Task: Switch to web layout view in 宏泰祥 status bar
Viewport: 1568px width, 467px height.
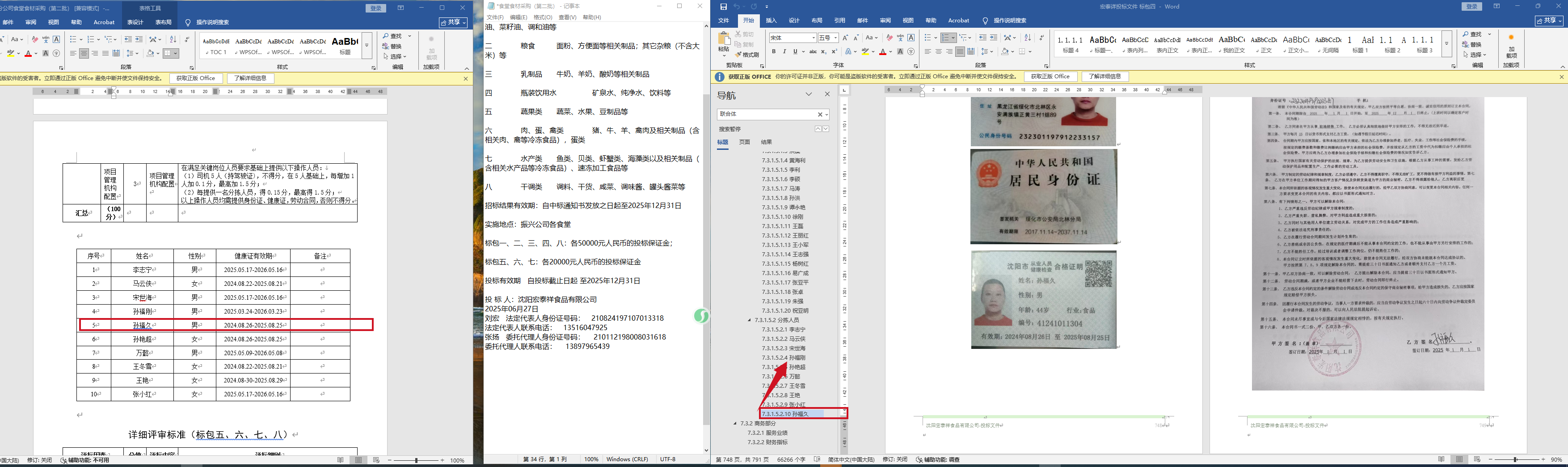Action: pyautogui.click(x=1477, y=460)
